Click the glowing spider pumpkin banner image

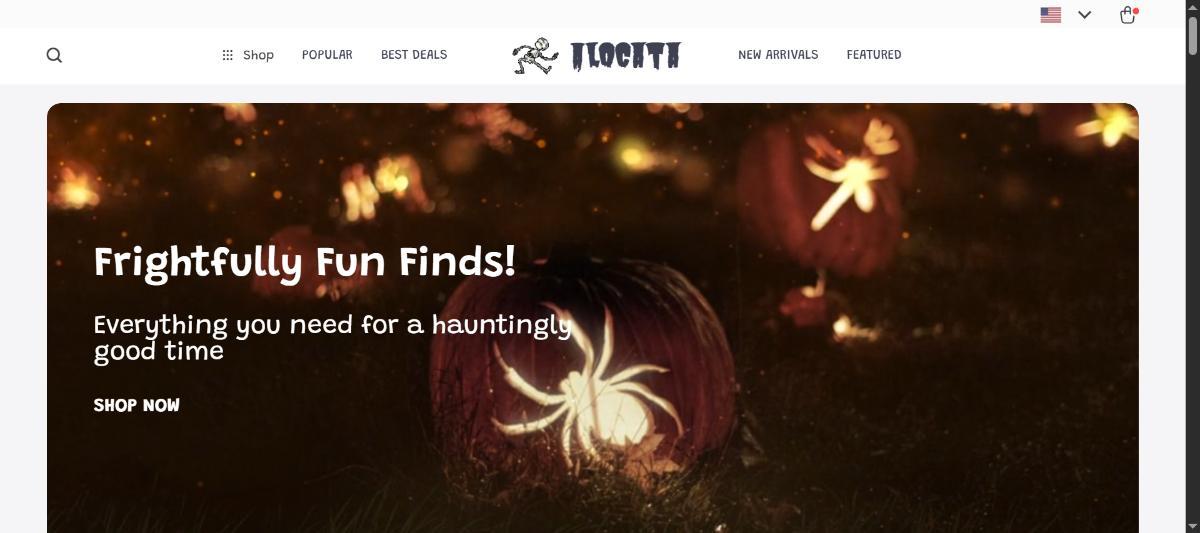click(x=592, y=318)
